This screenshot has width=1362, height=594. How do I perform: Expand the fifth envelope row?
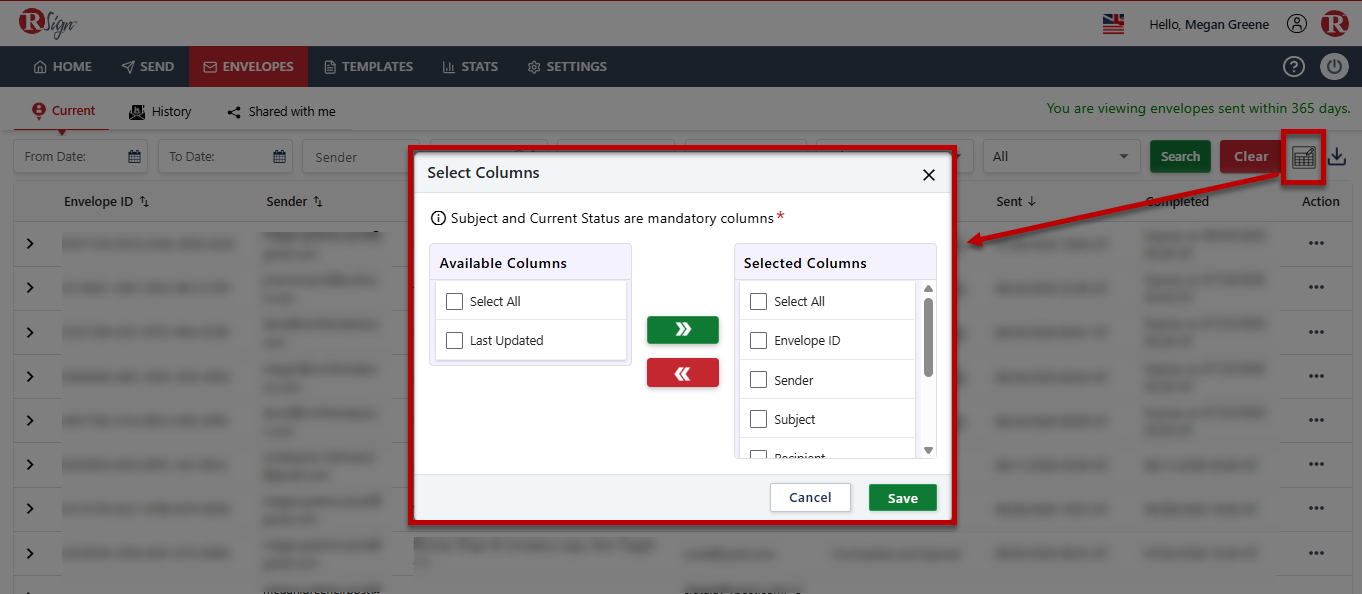coord(30,420)
